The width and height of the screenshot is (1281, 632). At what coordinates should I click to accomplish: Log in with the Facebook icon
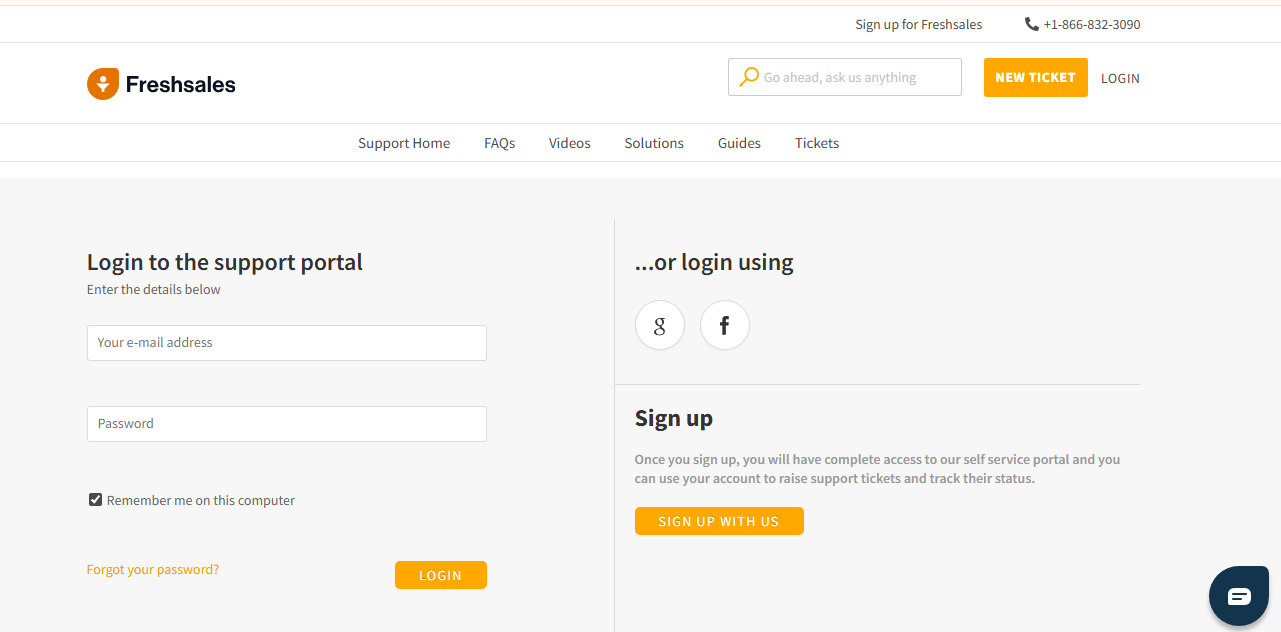click(725, 325)
